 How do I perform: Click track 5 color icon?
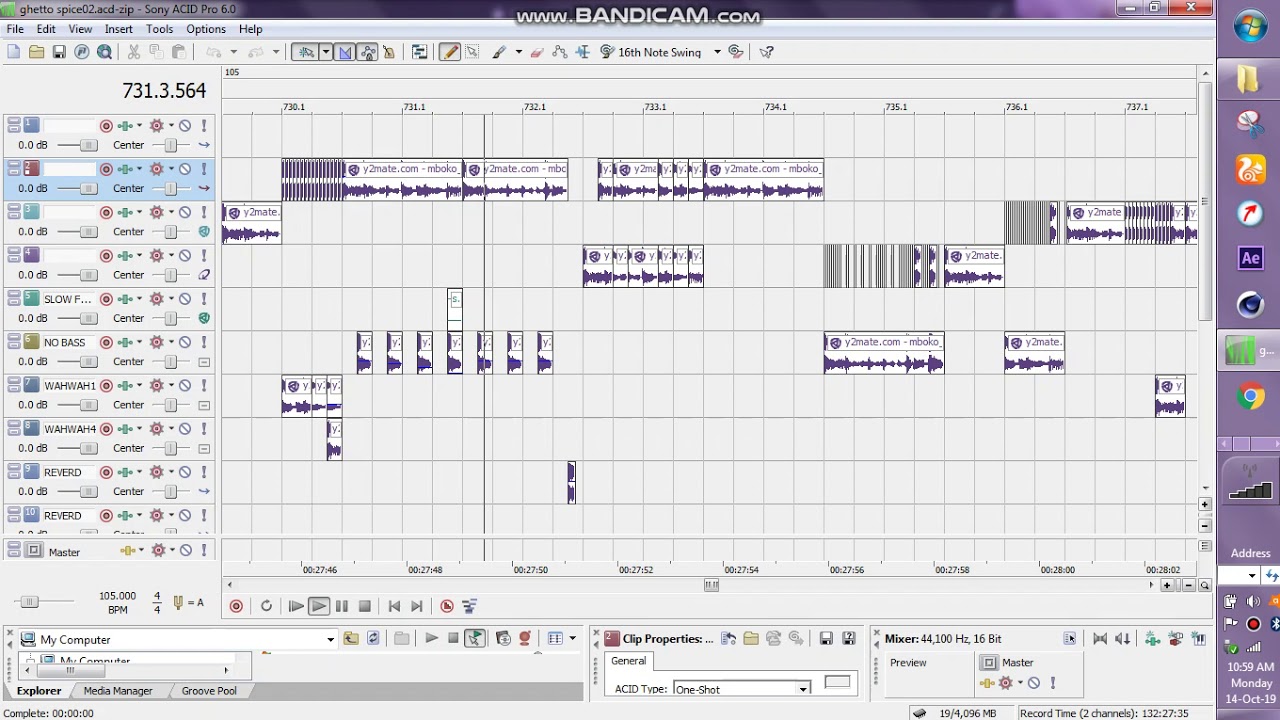(x=32, y=298)
